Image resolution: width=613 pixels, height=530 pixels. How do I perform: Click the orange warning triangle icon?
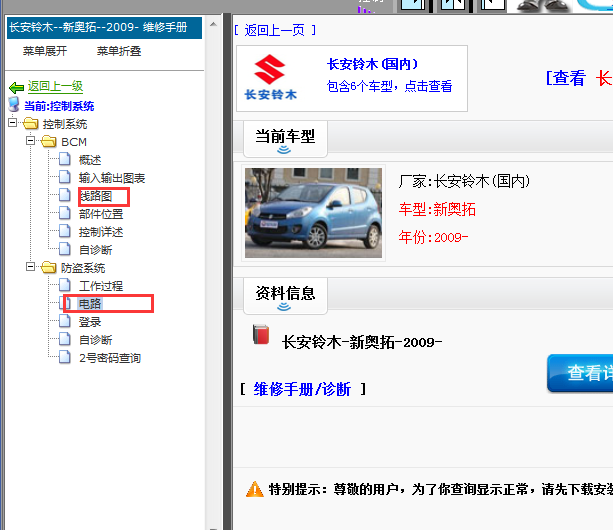click(x=255, y=489)
